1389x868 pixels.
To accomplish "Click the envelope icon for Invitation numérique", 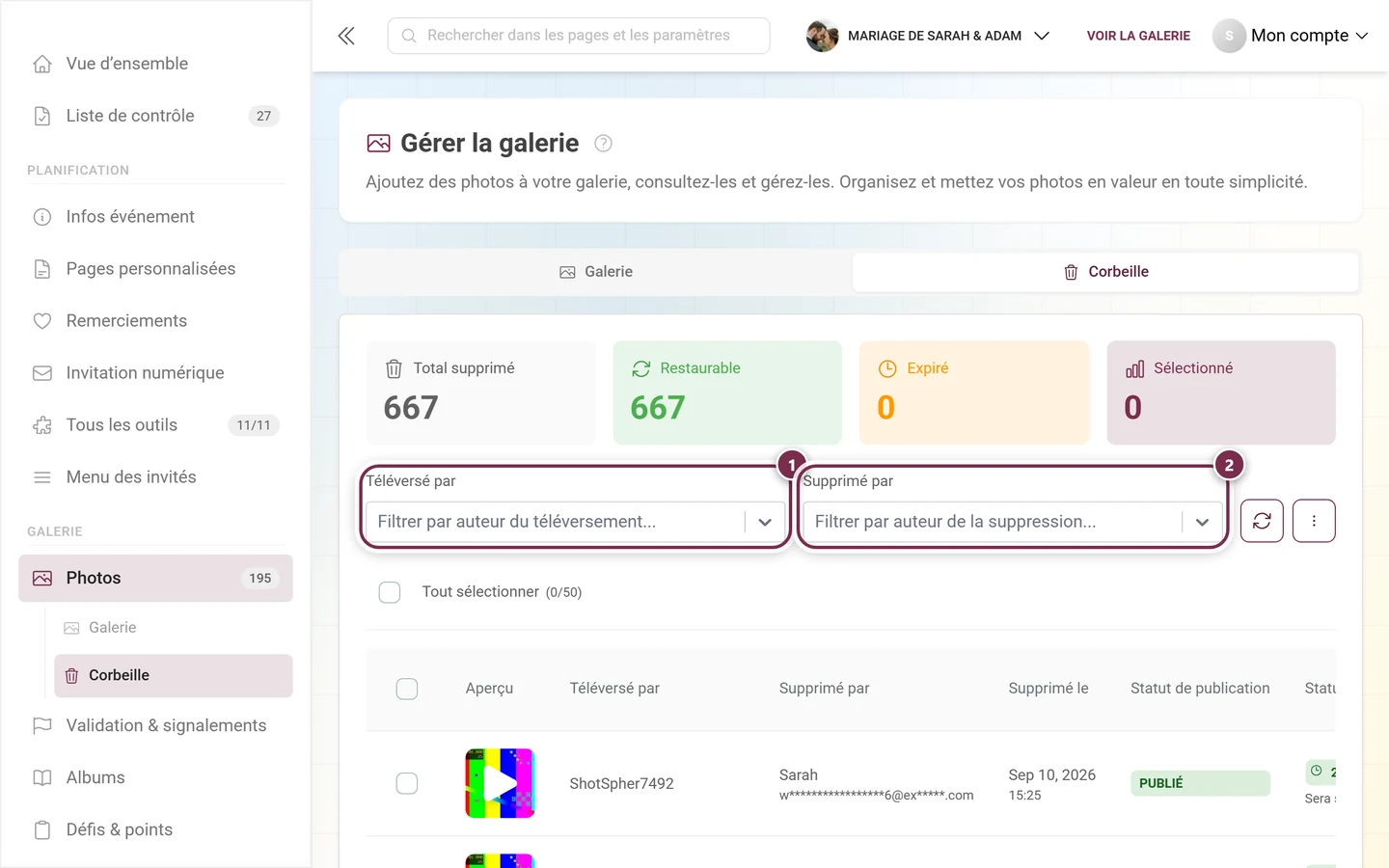I will click(x=42, y=373).
